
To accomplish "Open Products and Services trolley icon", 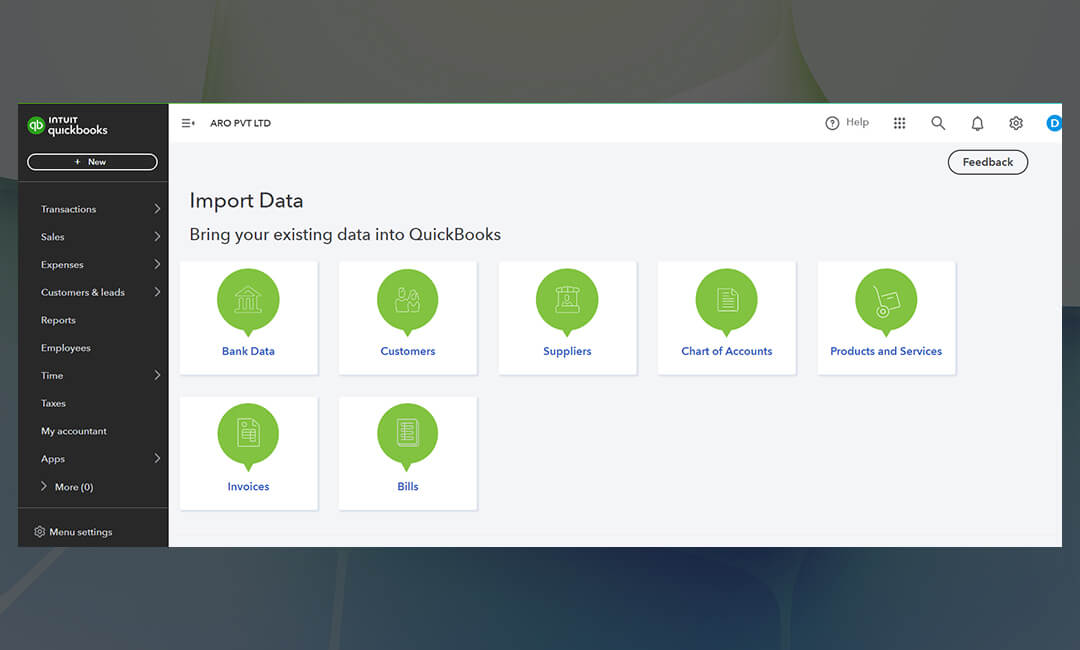I will tap(885, 300).
